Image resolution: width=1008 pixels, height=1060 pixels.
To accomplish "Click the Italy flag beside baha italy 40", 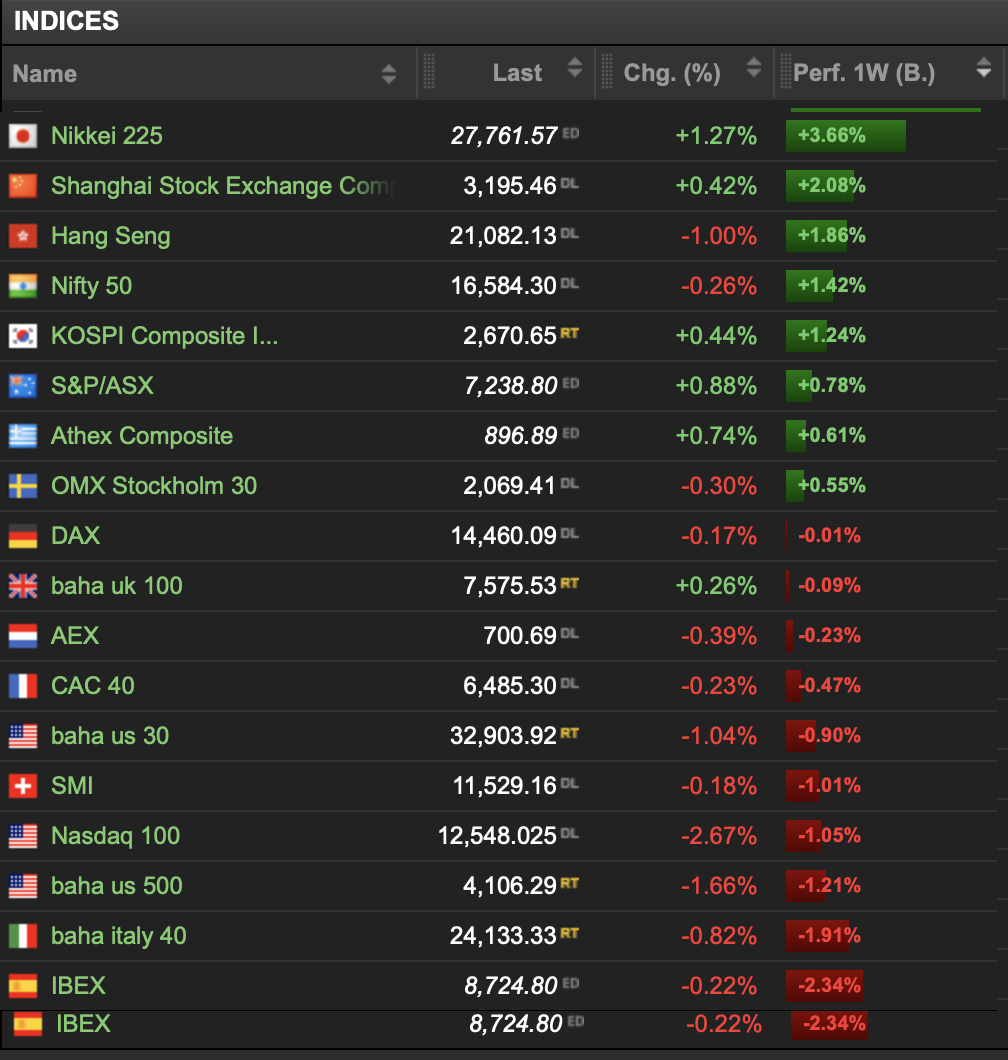I will [x=23, y=936].
